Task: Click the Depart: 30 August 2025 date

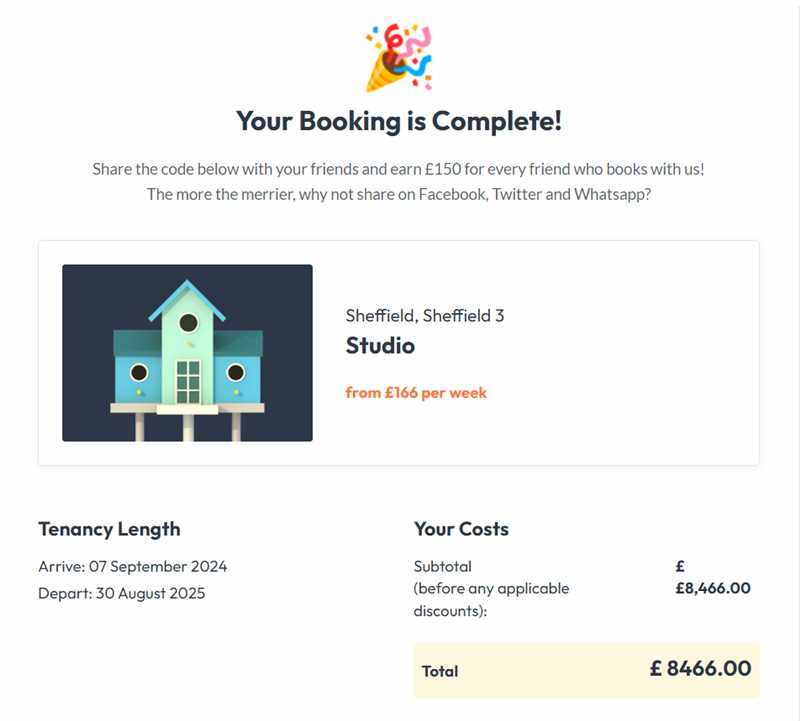Action: click(x=121, y=593)
